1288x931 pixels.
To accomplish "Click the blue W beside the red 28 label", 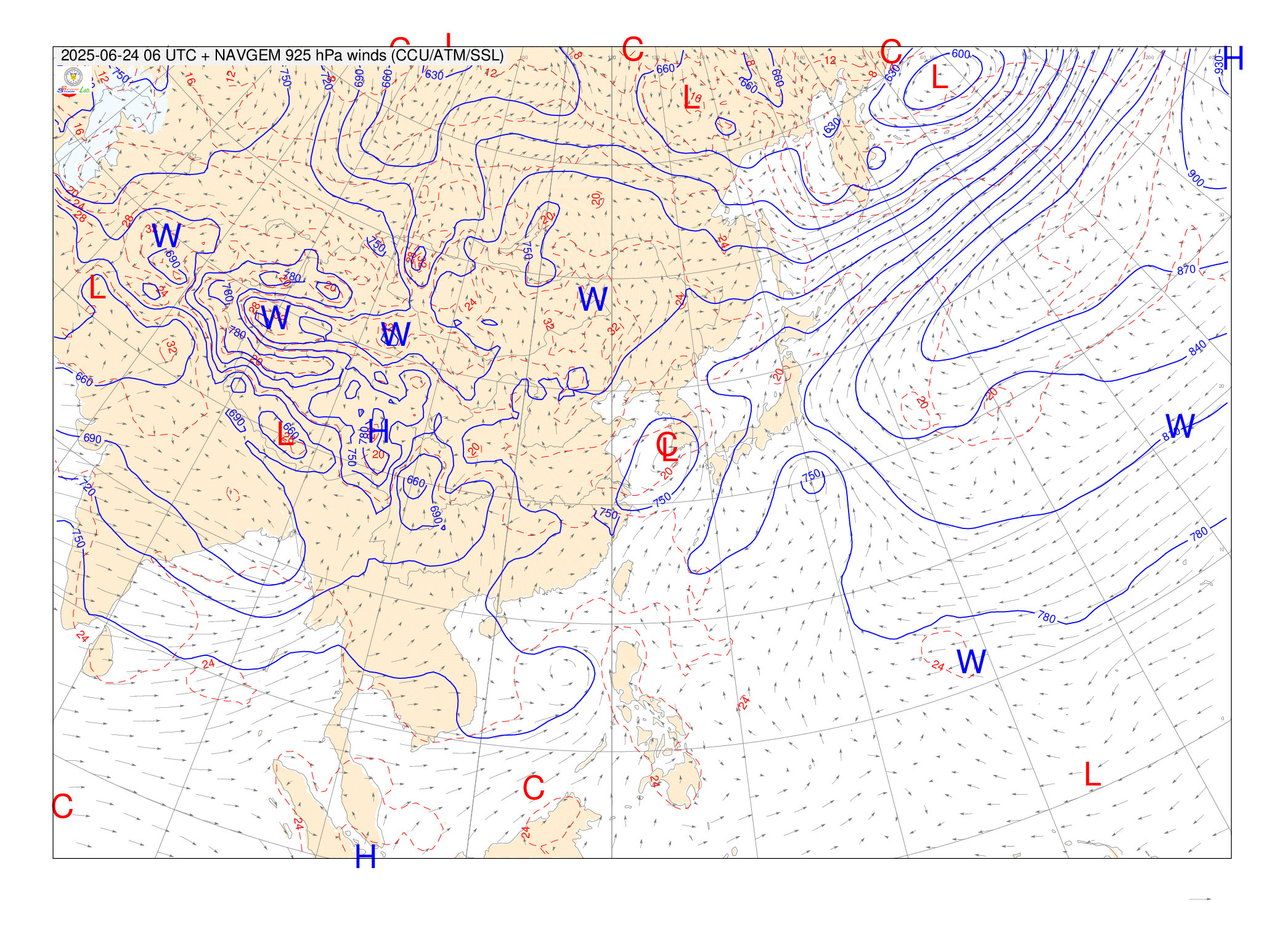I will click(x=275, y=317).
